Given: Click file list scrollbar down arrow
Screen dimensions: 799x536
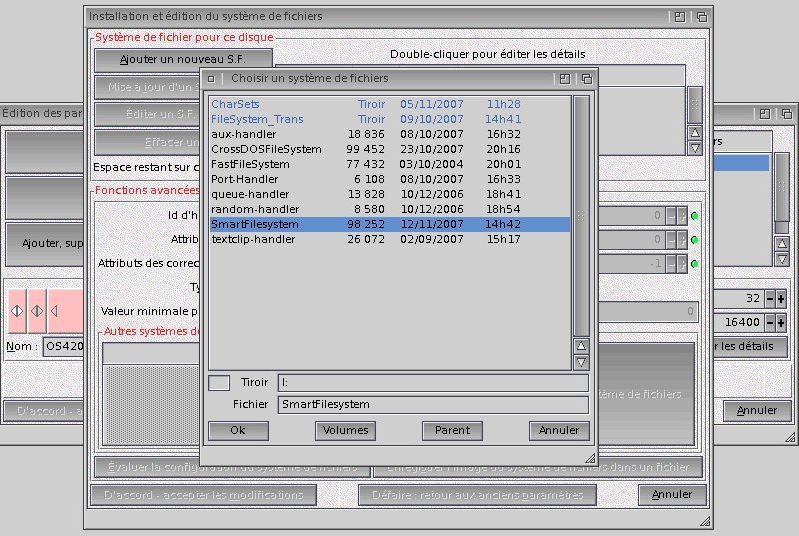Looking at the screenshot, I should click(581, 362).
